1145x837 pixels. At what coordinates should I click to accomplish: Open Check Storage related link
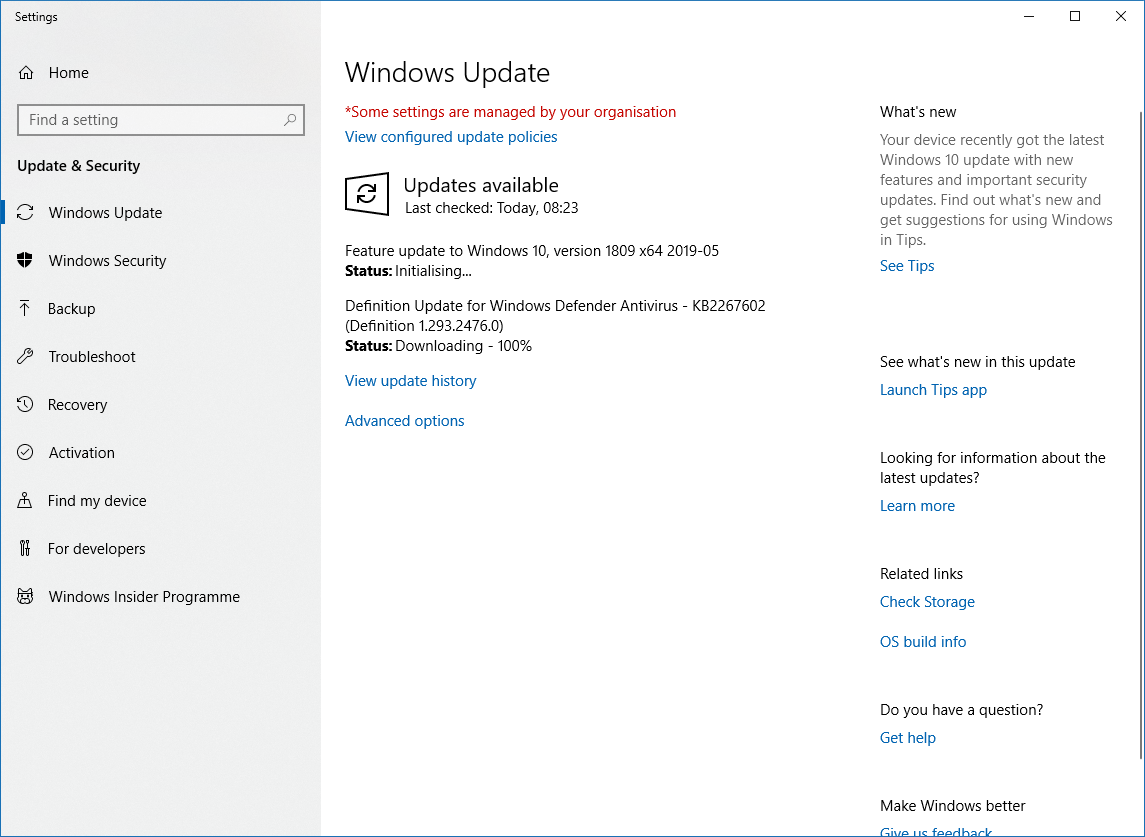coord(927,602)
